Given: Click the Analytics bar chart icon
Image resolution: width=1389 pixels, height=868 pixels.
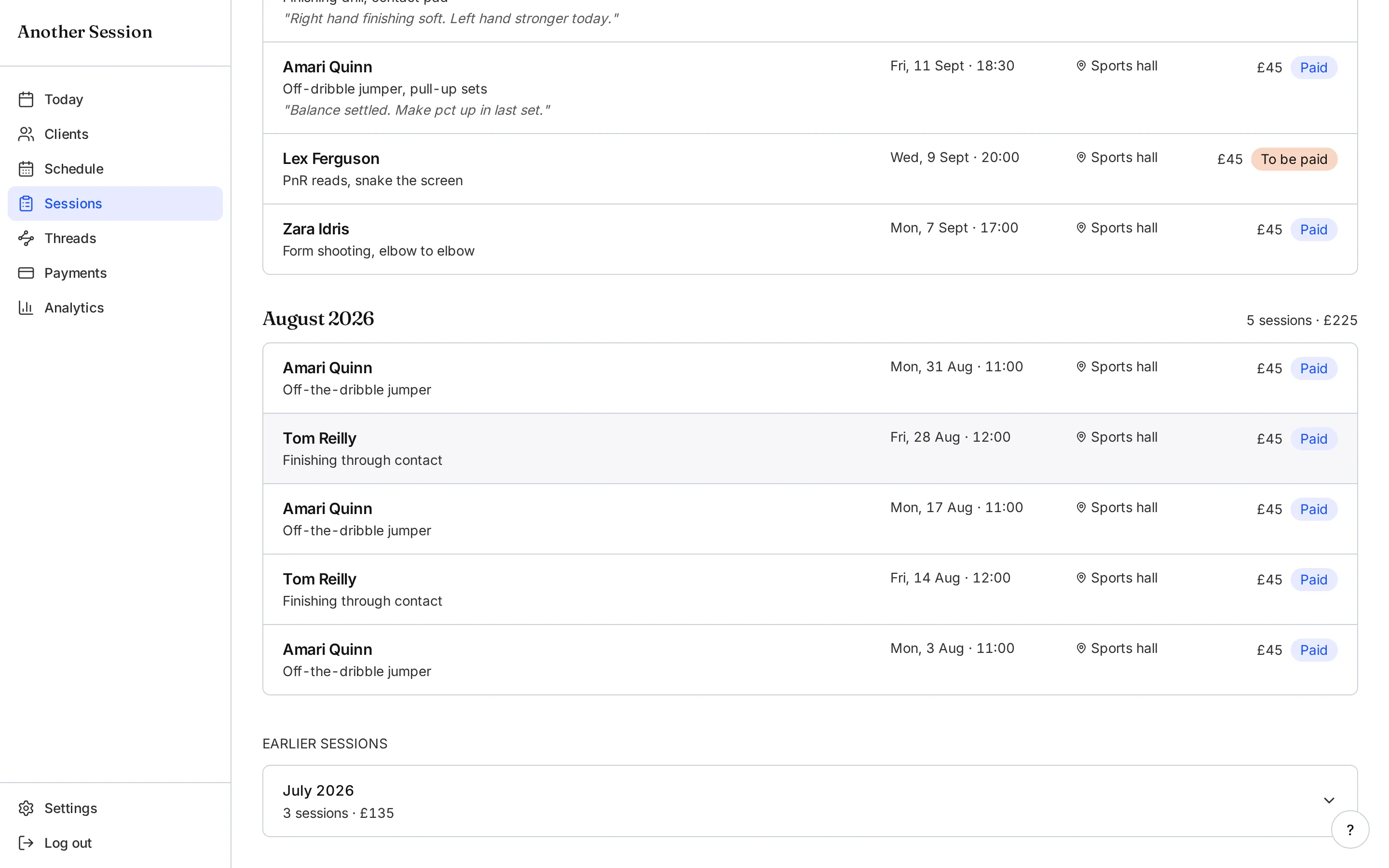Looking at the screenshot, I should click(26, 308).
